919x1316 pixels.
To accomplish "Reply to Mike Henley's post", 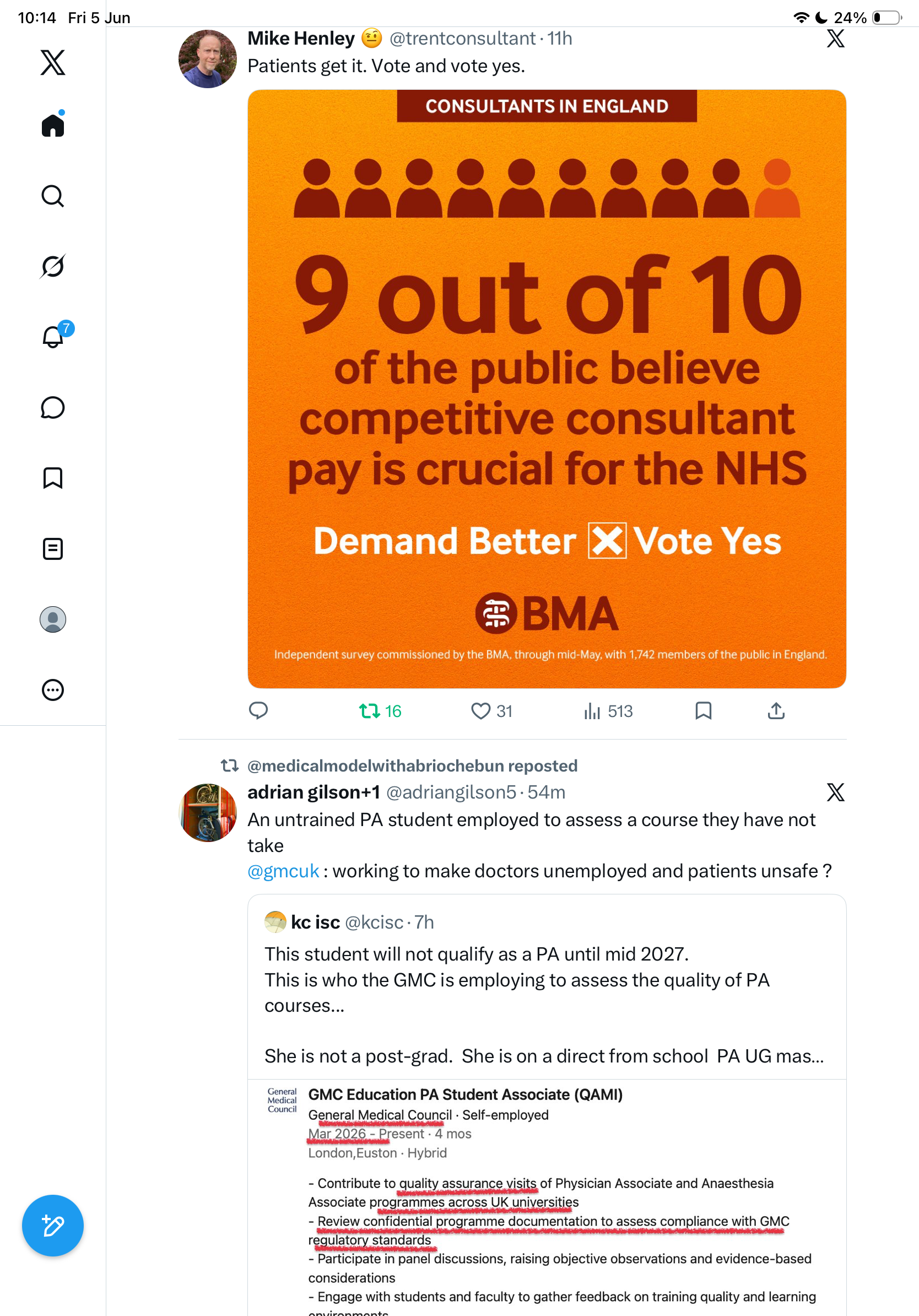I will click(258, 711).
